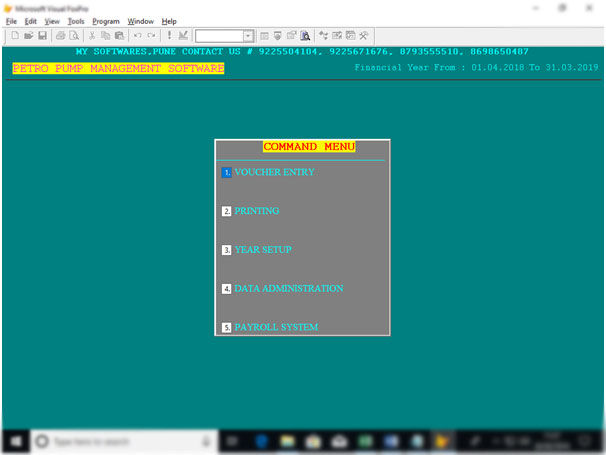Image resolution: width=606 pixels, height=455 pixels.
Task: Select the PAYROLL SYSTEM menu option
Action: click(276, 327)
